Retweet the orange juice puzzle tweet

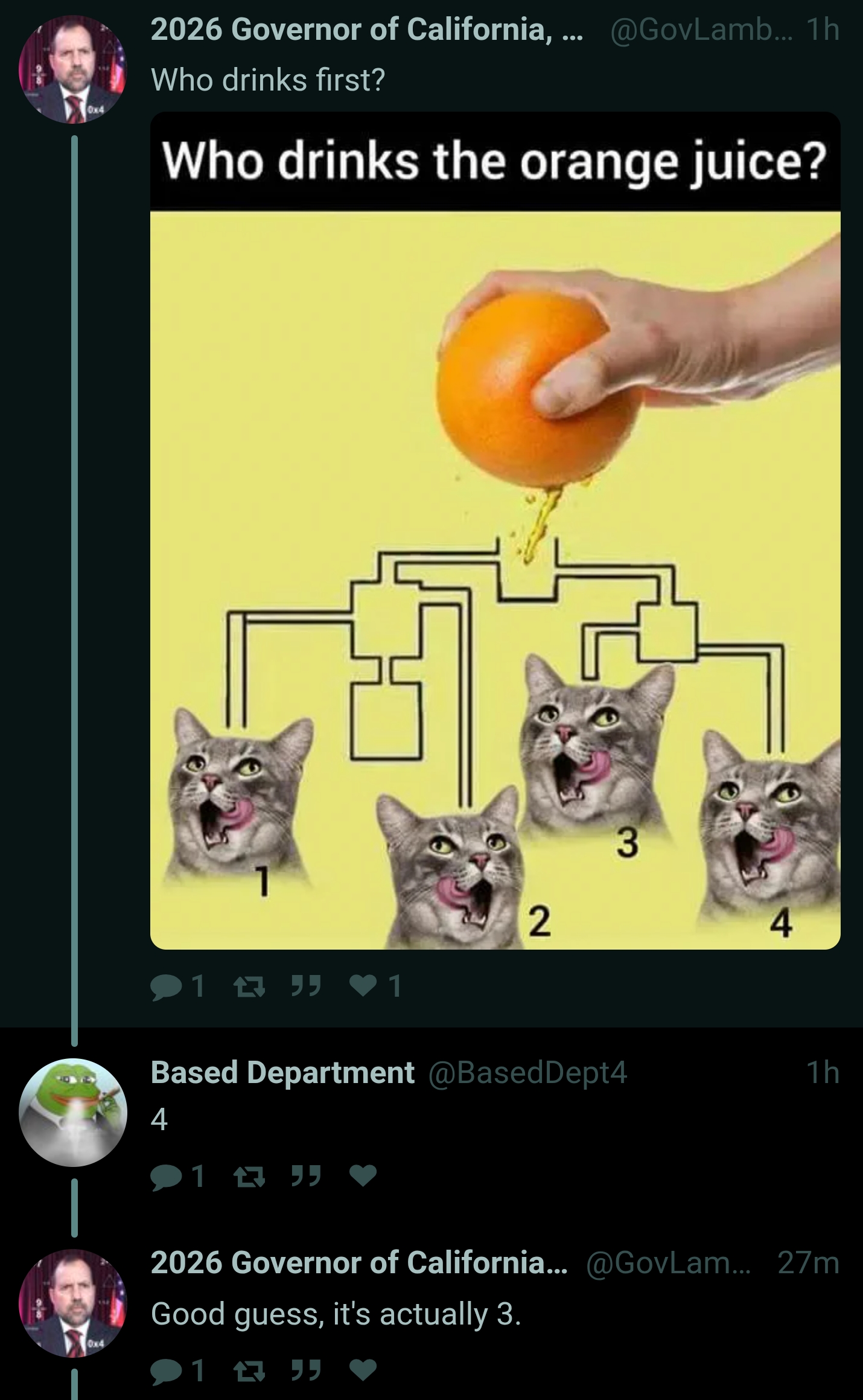click(x=248, y=988)
